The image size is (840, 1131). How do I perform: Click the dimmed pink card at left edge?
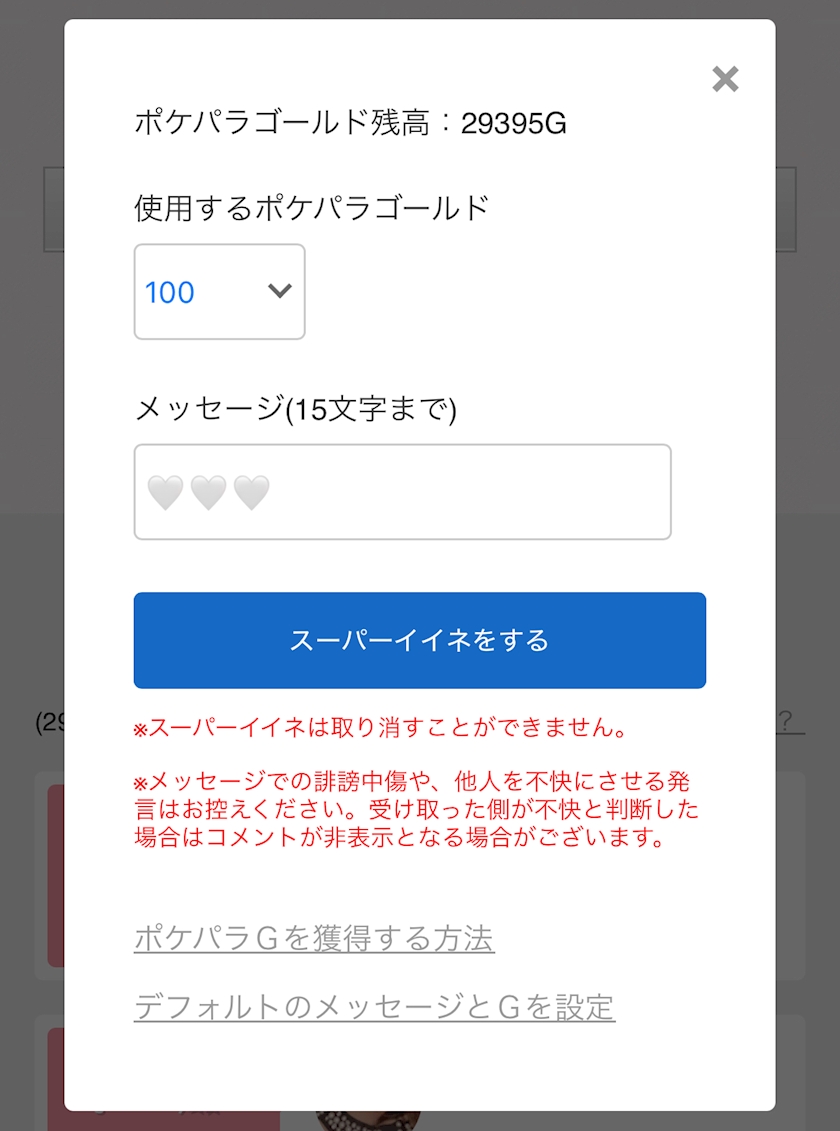tap(55, 875)
